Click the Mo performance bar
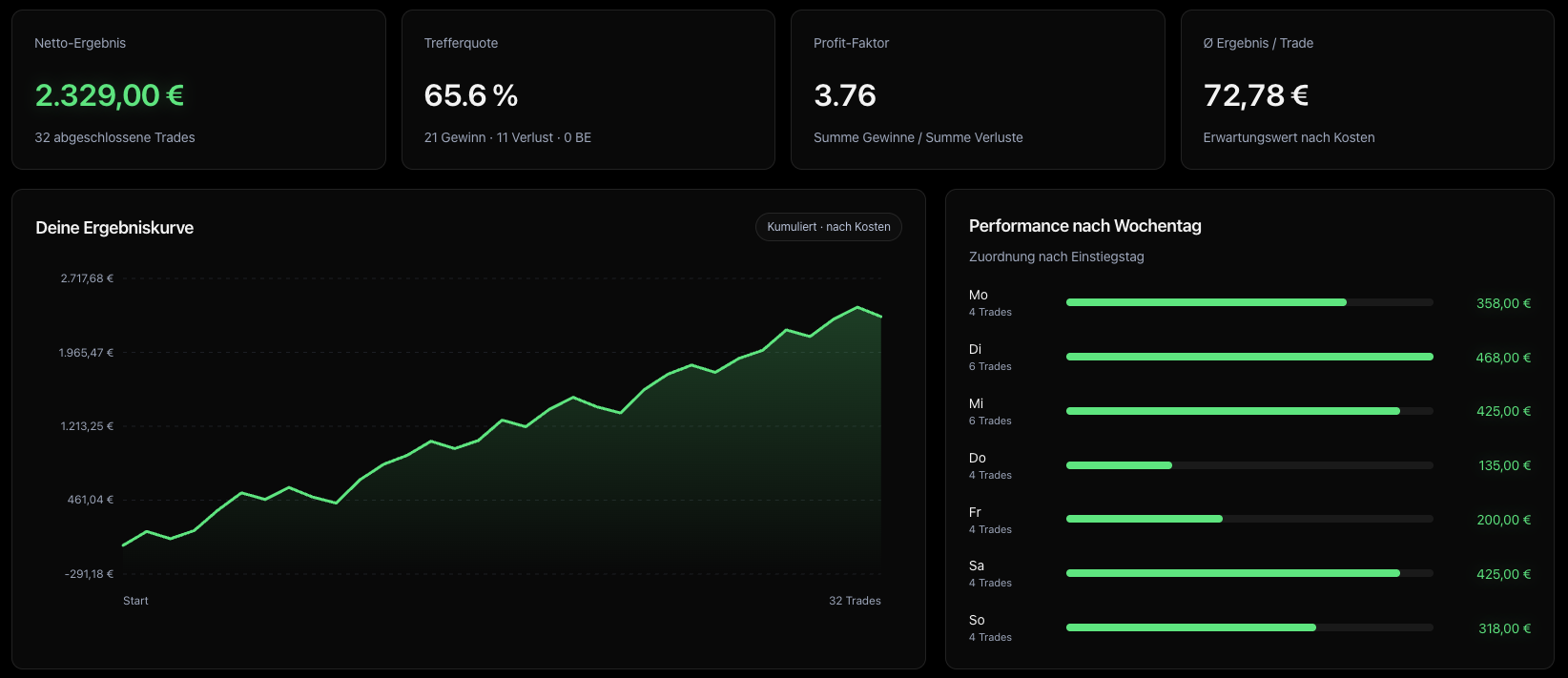 [1249, 302]
